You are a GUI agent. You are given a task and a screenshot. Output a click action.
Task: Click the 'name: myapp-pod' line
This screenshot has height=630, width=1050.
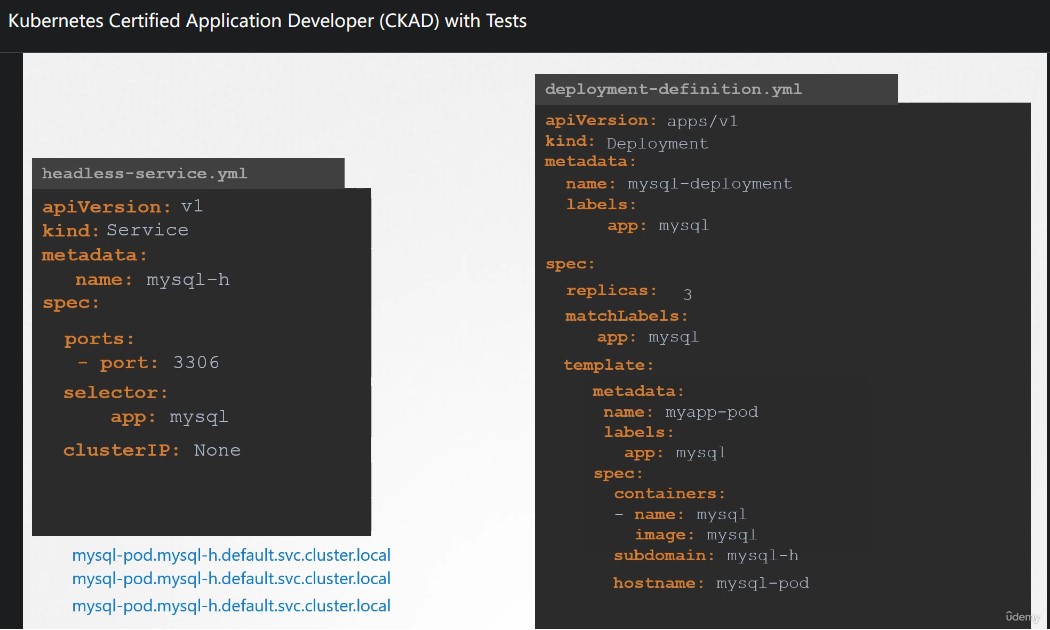point(680,412)
